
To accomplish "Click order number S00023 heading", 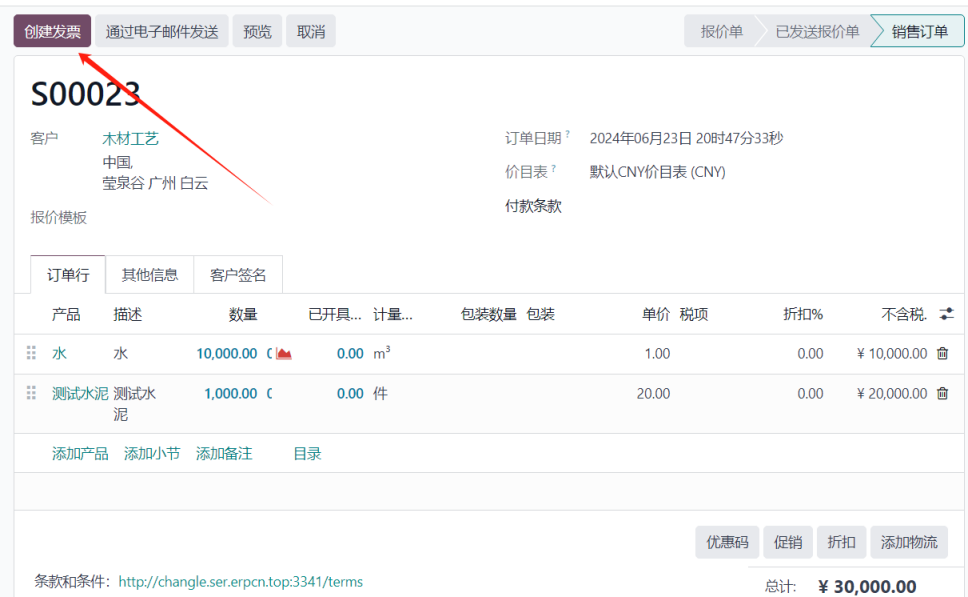I will 85,94.
